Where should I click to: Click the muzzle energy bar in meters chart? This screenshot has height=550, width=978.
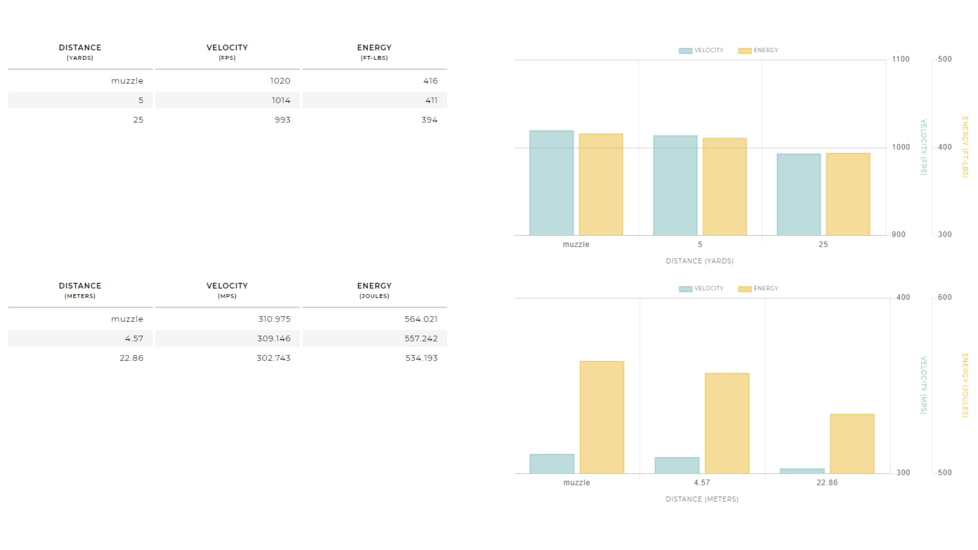click(x=601, y=417)
